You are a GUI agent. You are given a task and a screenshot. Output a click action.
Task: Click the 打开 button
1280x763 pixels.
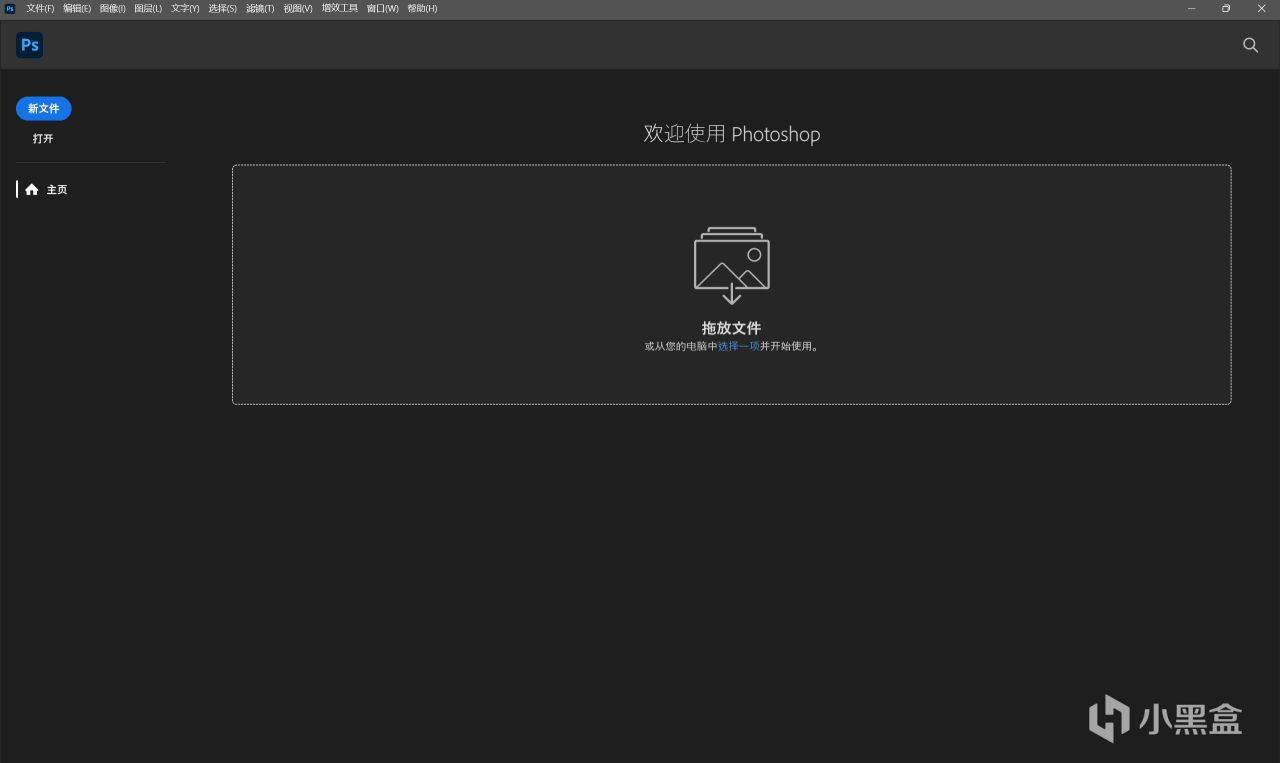[43, 139]
